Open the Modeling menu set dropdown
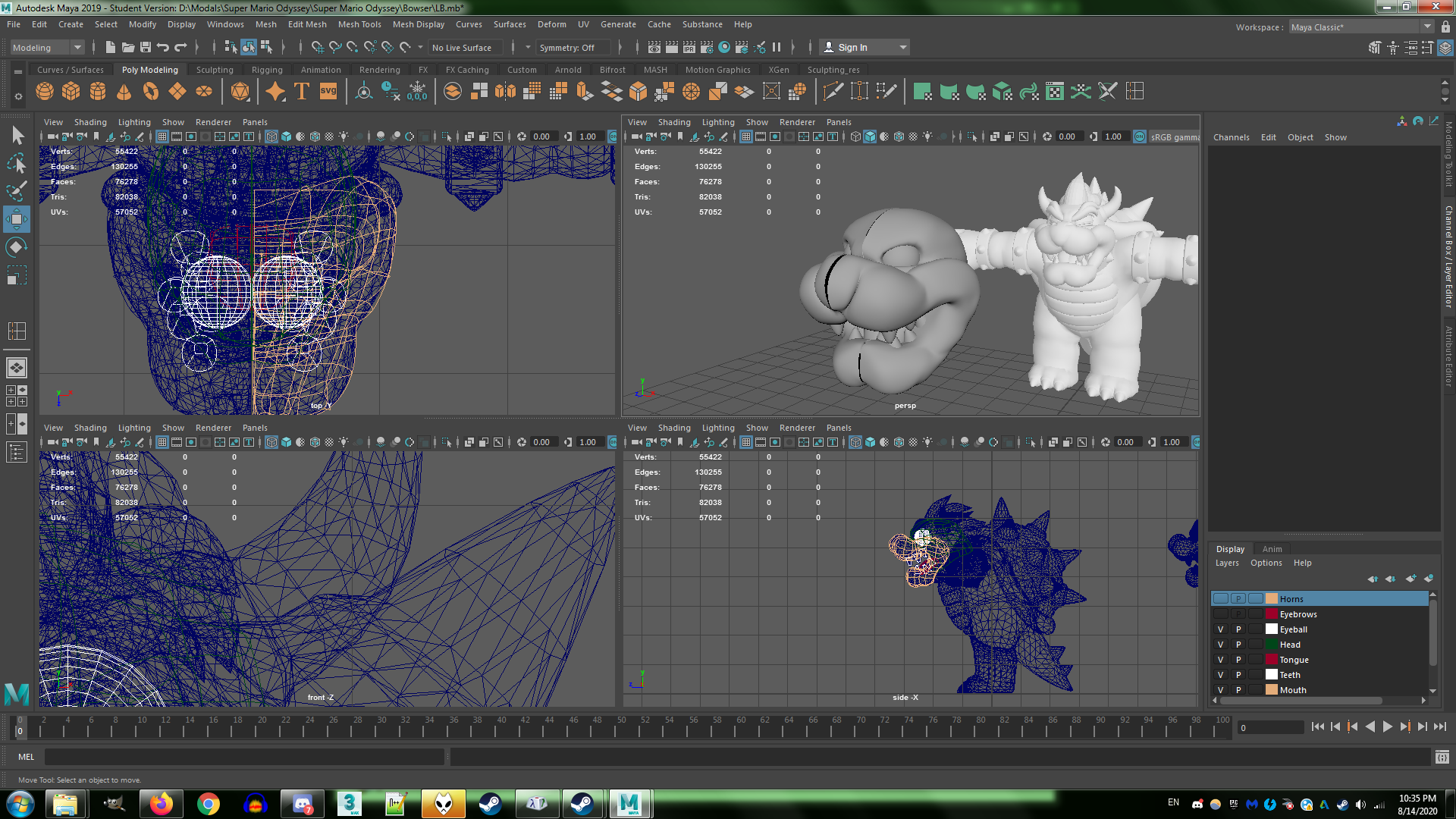 click(x=47, y=47)
